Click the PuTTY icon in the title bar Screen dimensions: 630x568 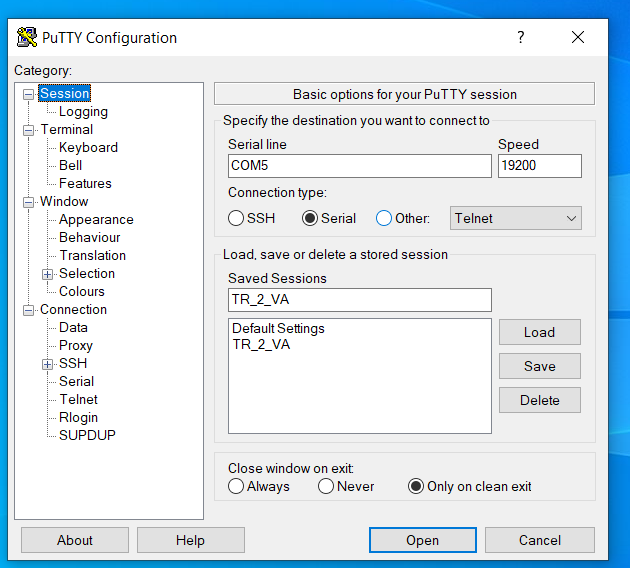click(27, 37)
